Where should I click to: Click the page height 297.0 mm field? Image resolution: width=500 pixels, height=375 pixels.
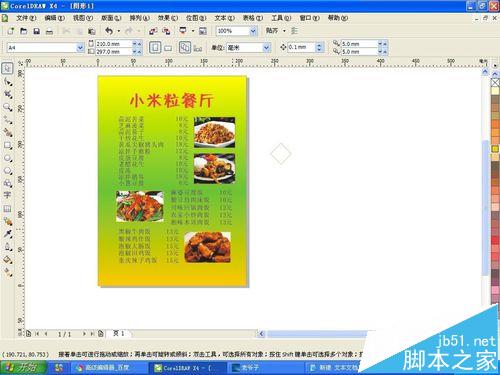(x=113, y=52)
